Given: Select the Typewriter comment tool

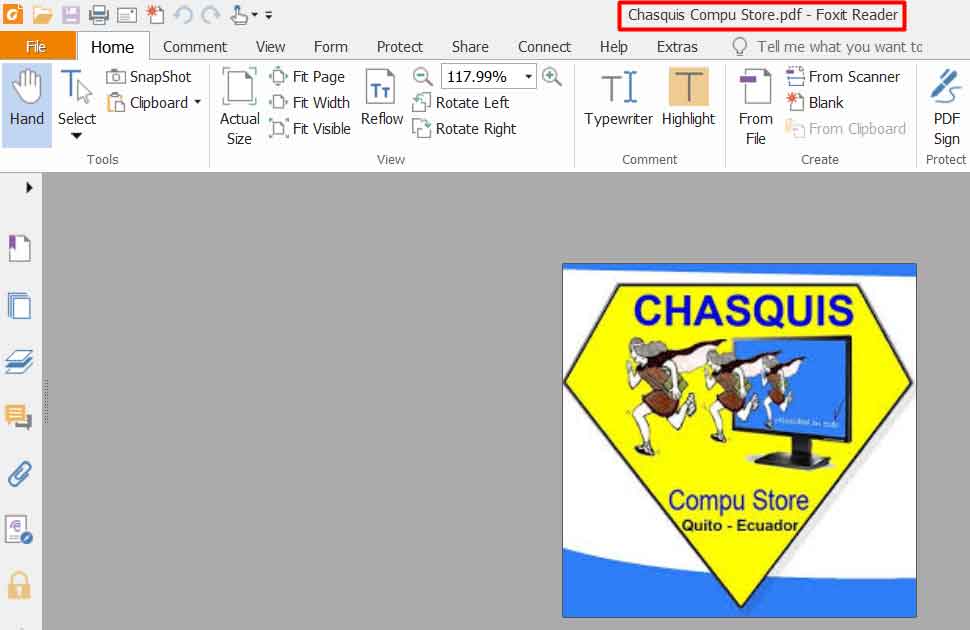Looking at the screenshot, I should pyautogui.click(x=619, y=98).
